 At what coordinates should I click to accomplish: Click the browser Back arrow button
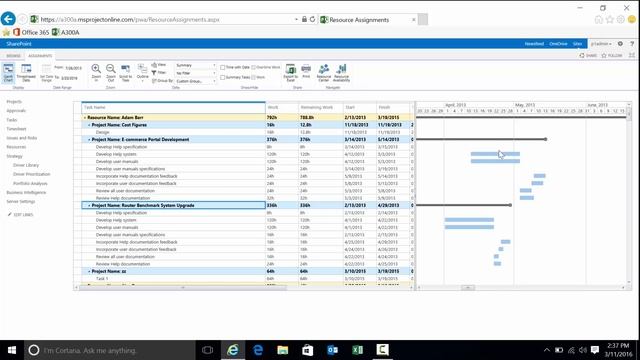click(x=8, y=19)
